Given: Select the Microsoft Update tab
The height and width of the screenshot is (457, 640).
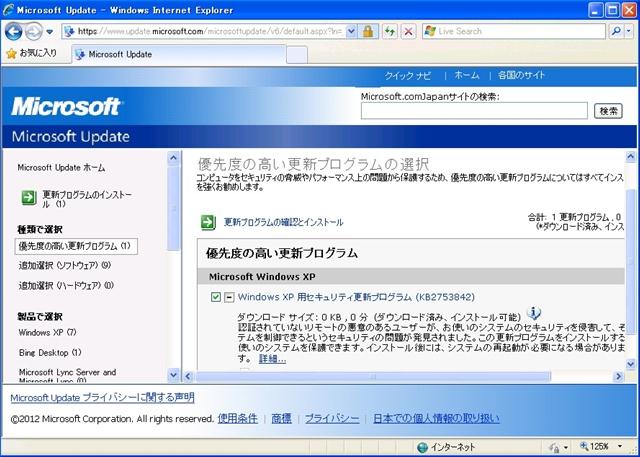Looking at the screenshot, I should (x=179, y=54).
